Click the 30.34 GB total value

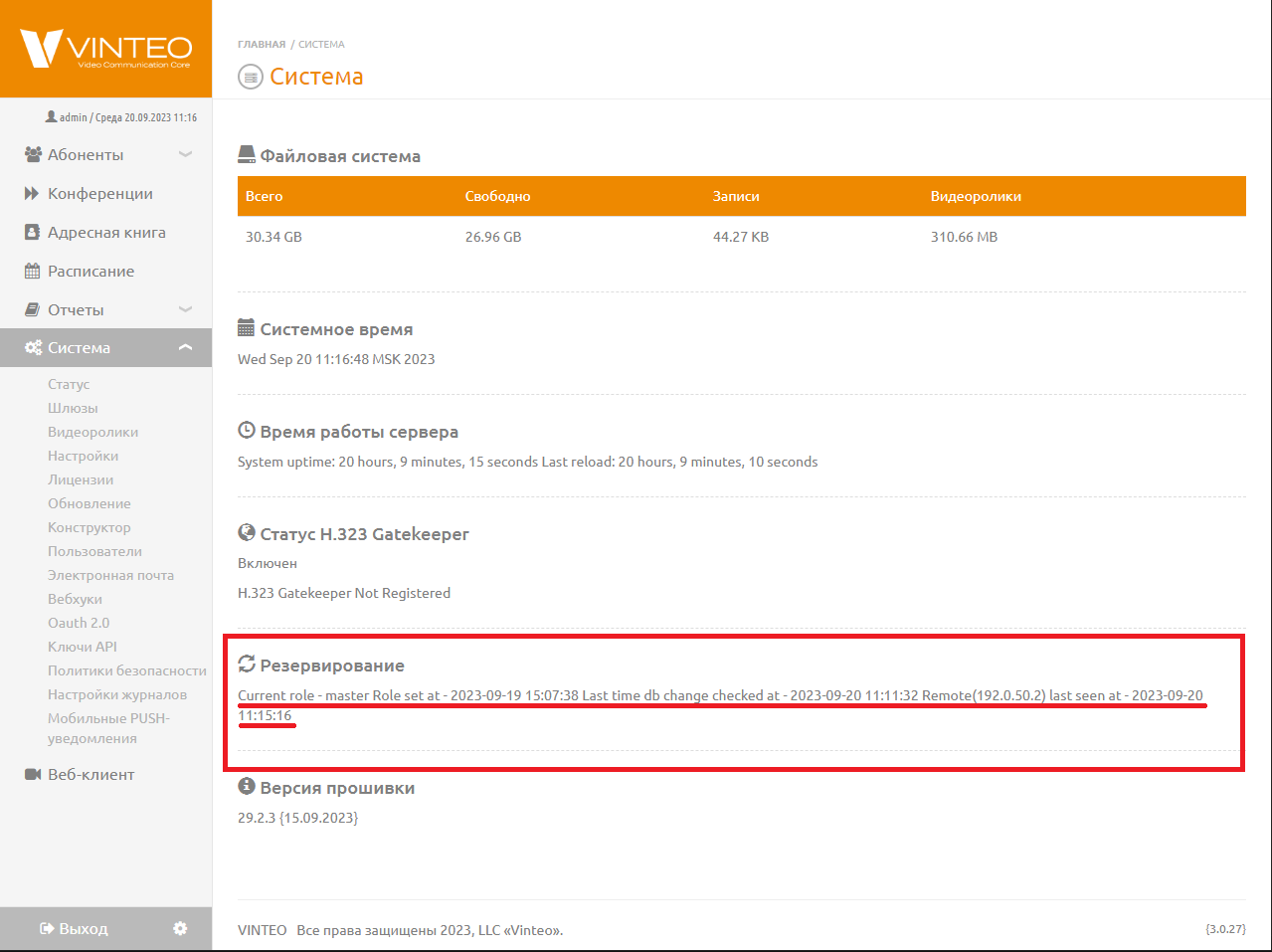pos(273,237)
